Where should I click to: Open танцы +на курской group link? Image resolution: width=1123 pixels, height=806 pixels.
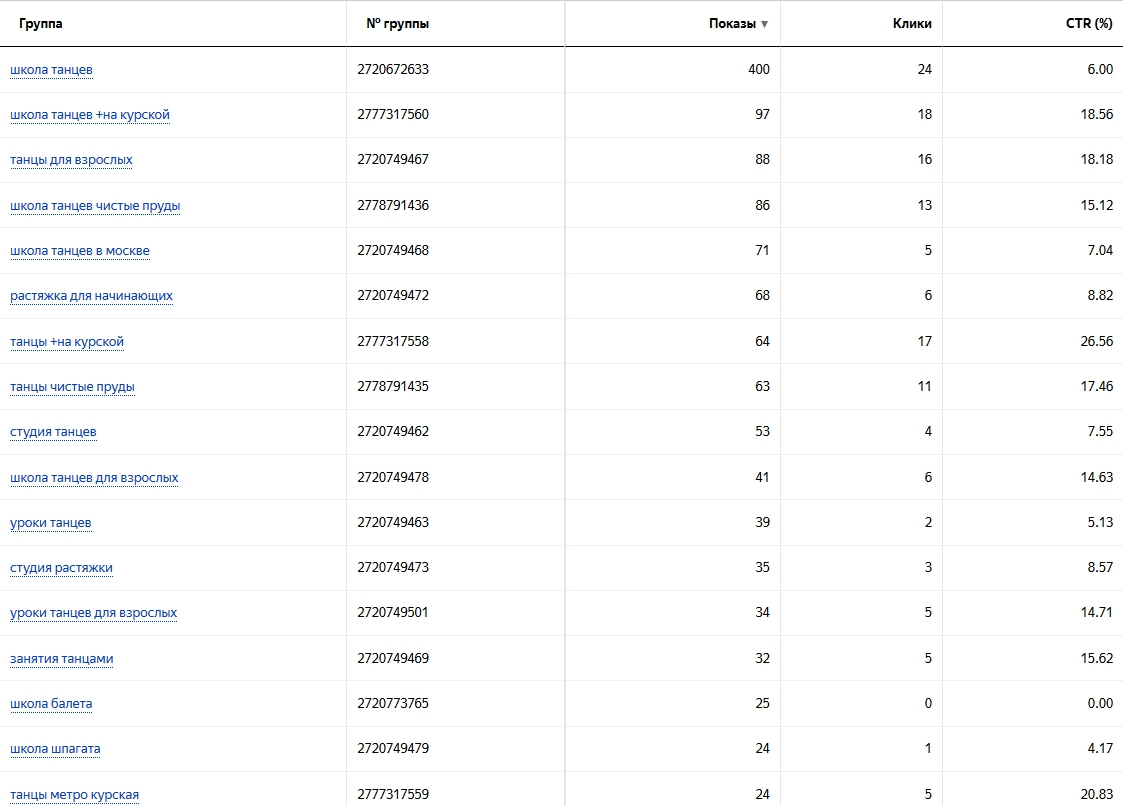coord(67,342)
